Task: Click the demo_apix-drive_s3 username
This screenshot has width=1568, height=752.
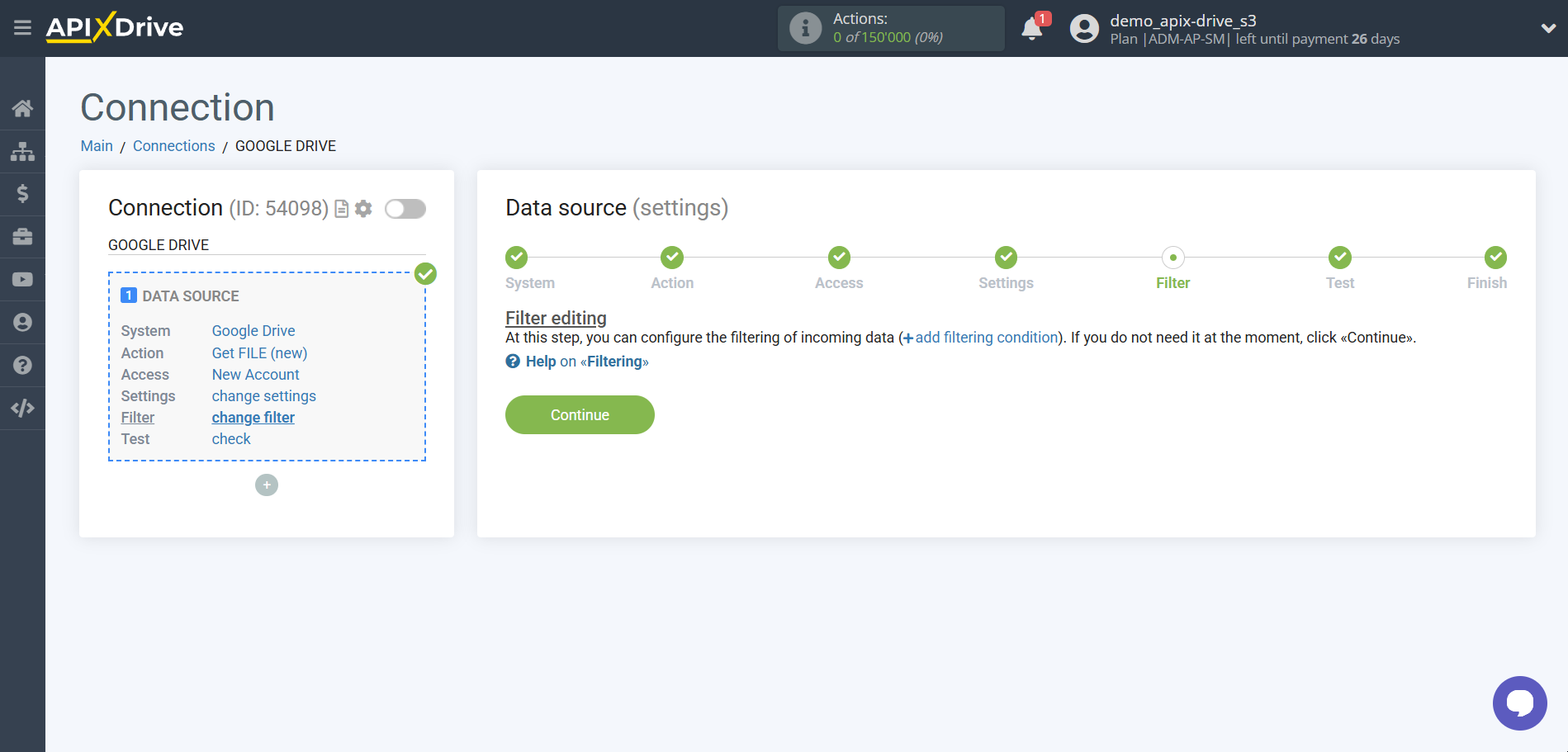Action: point(1182,21)
